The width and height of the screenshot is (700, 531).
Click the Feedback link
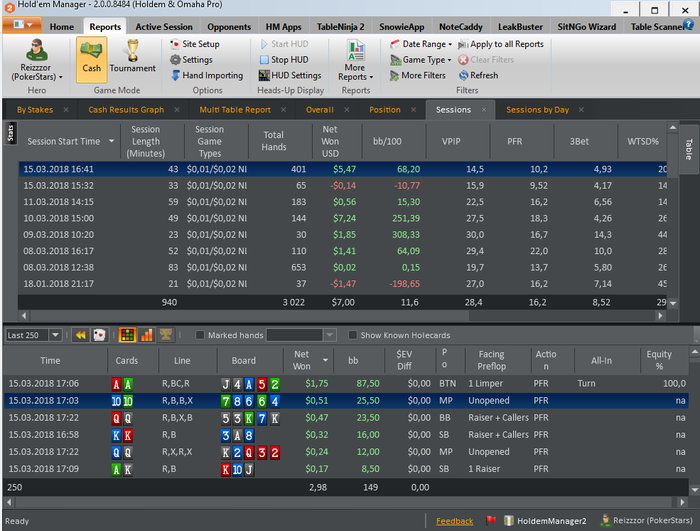click(454, 521)
